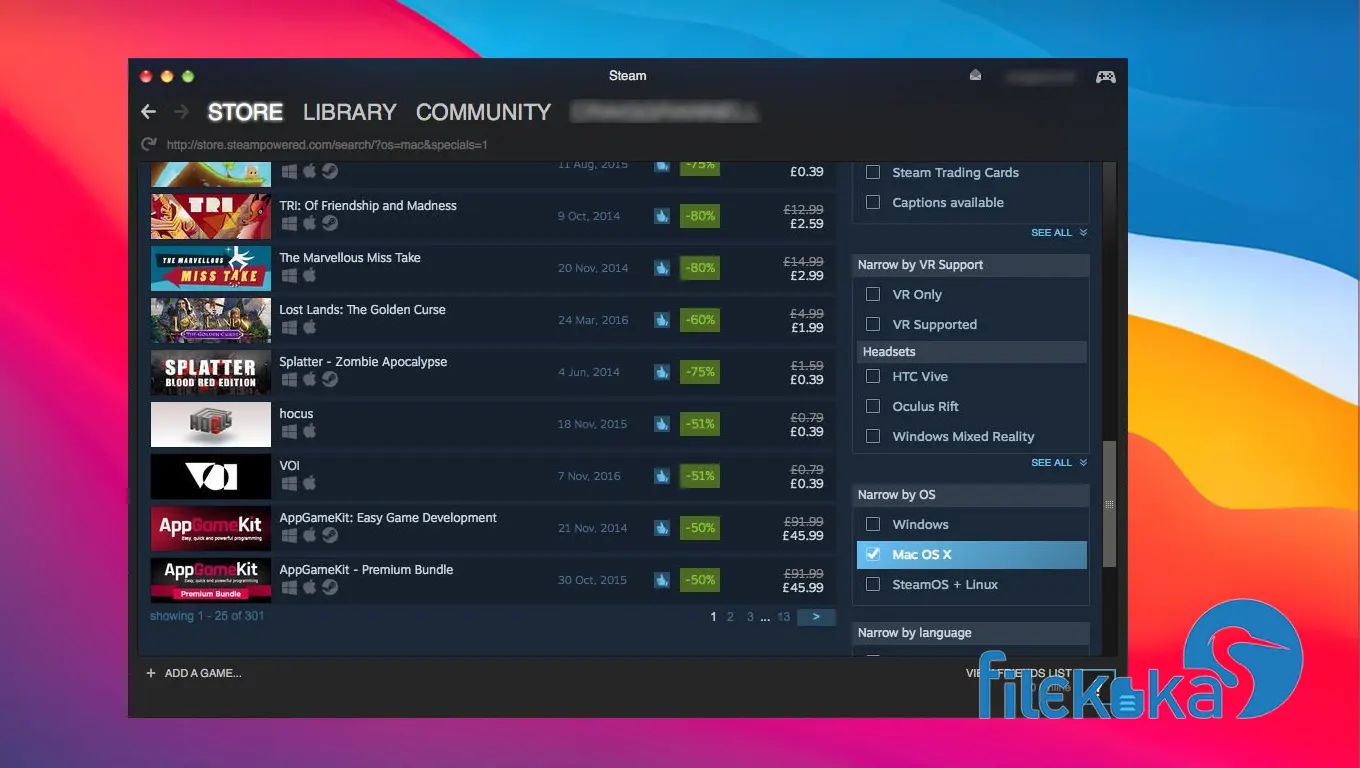Open the COMMUNITY tab

click(483, 112)
